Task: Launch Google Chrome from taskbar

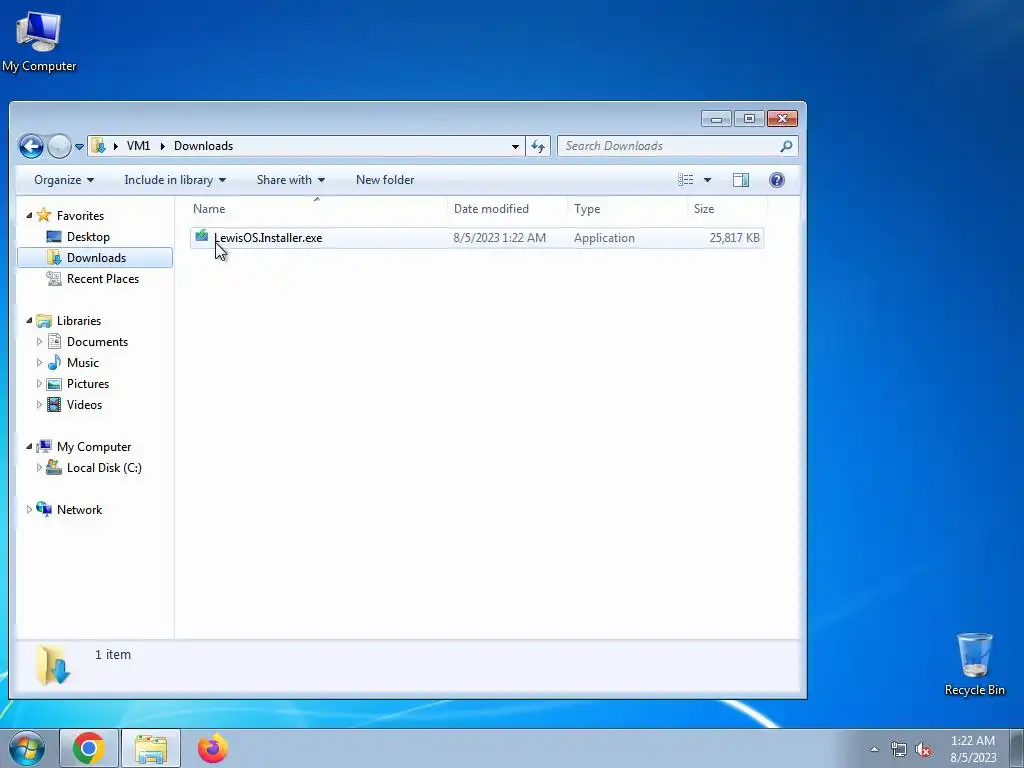Action: pos(89,748)
